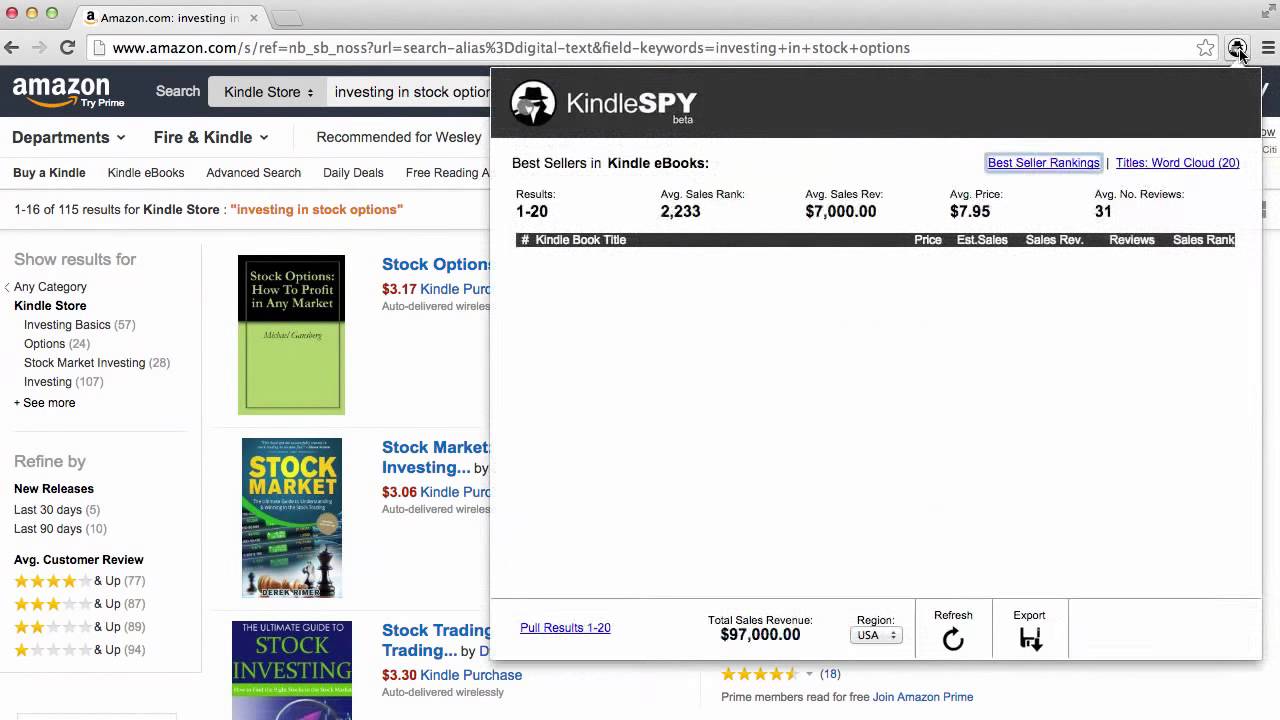Bookmark this page with the star icon
The image size is (1280, 720).
click(1206, 47)
